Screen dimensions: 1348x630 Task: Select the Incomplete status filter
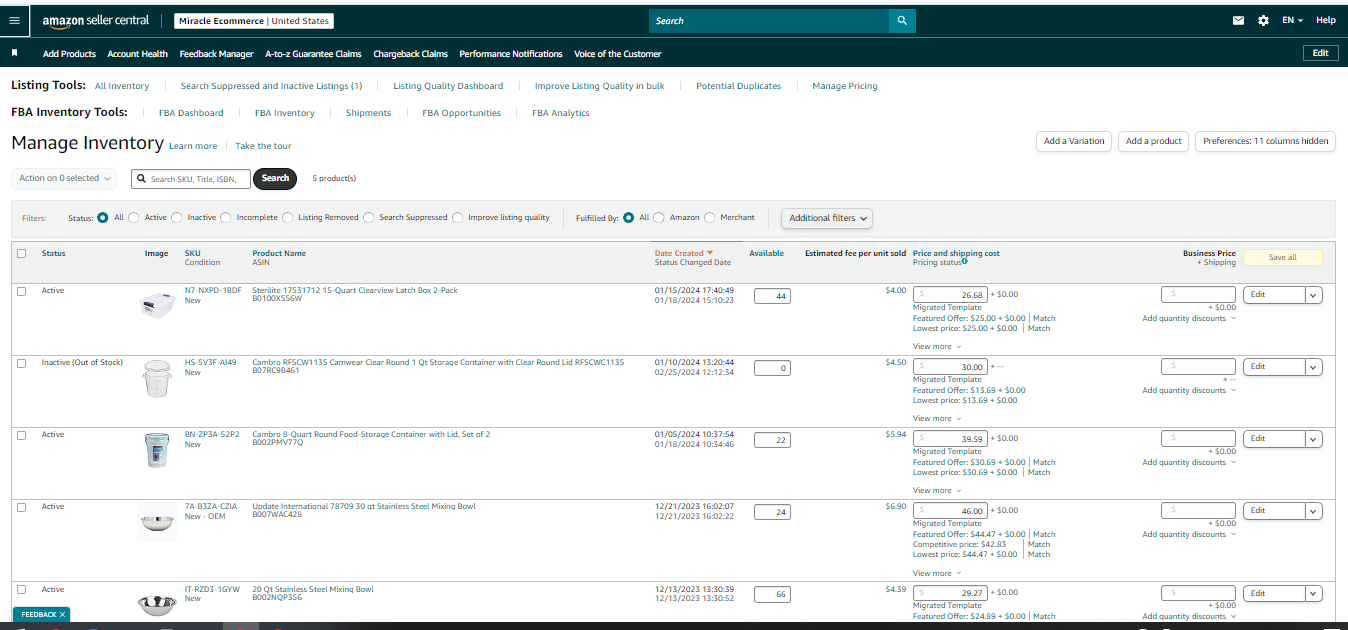pos(226,217)
